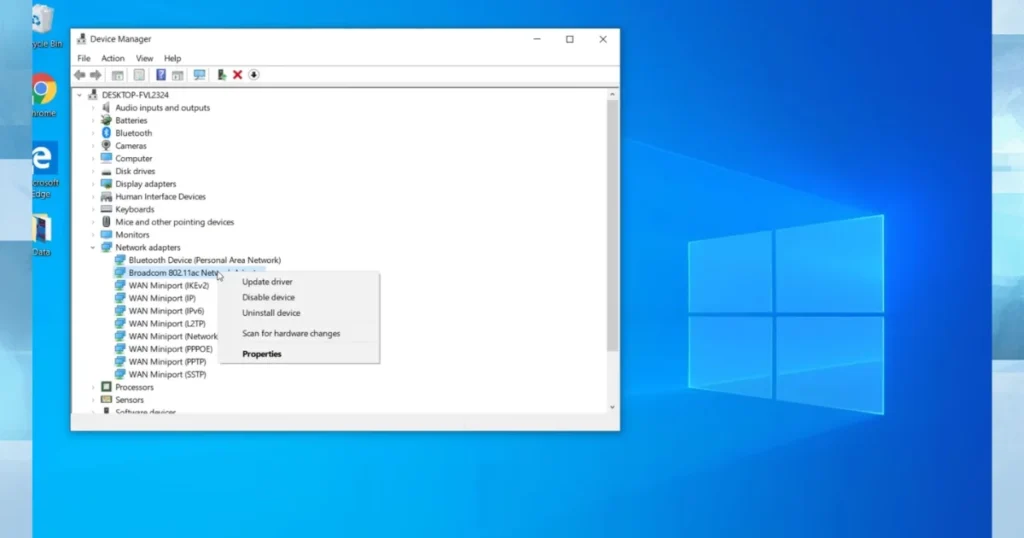Screen dimensions: 1024x538
Task: Select the Cameras category icon
Action: point(106,146)
